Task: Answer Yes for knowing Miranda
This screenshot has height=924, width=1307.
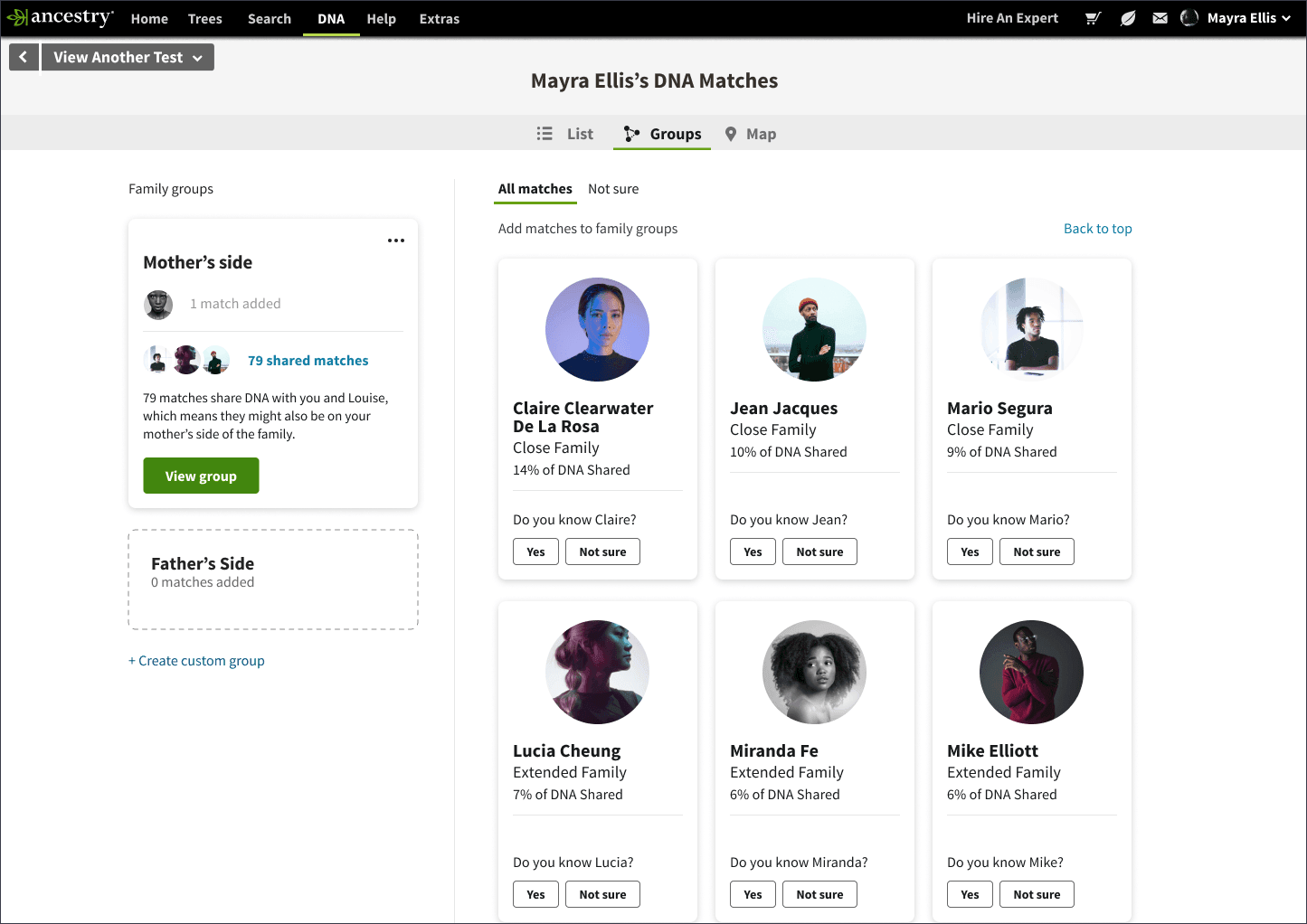Action: [753, 894]
